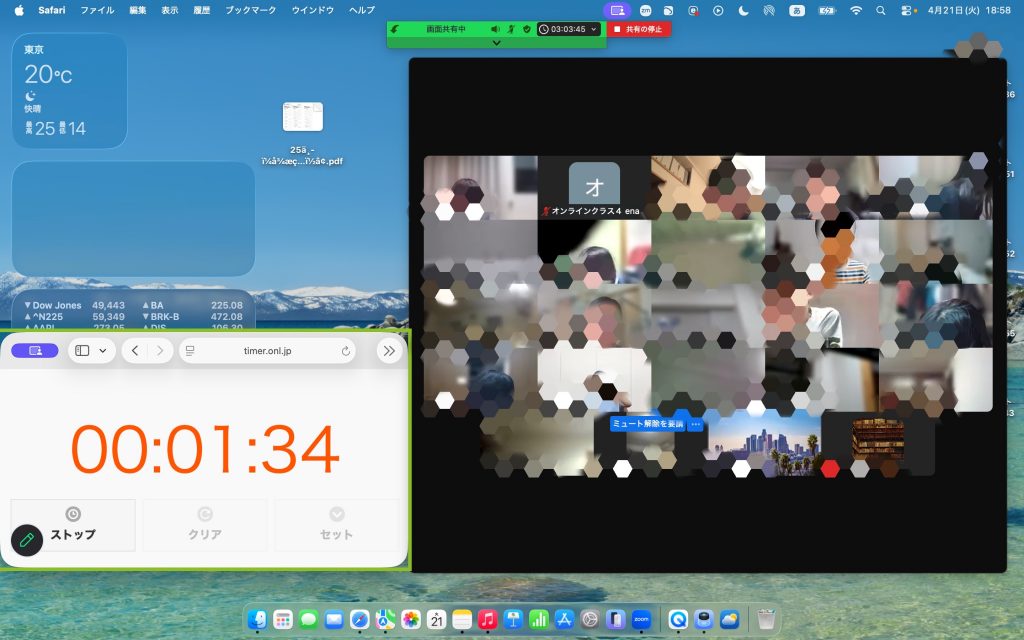This screenshot has width=1024, height=640.
Task: Show Safari toolbar overflow items
Action: (x=389, y=351)
